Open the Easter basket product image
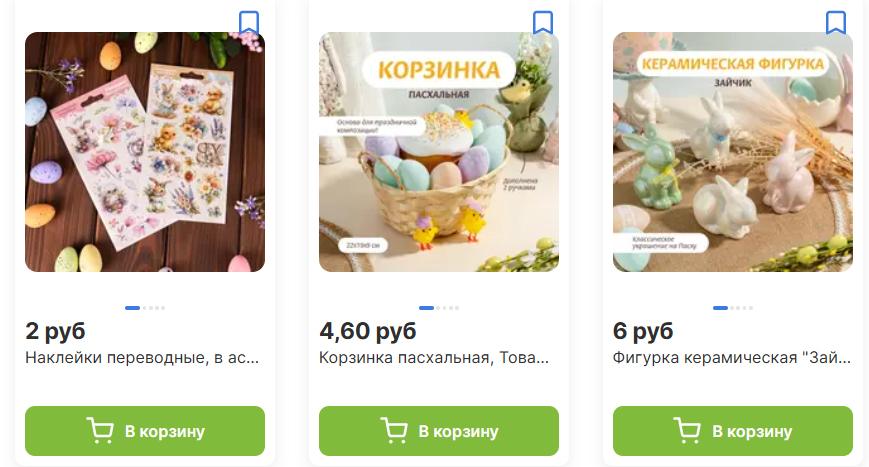The height and width of the screenshot is (467, 869). (x=438, y=152)
